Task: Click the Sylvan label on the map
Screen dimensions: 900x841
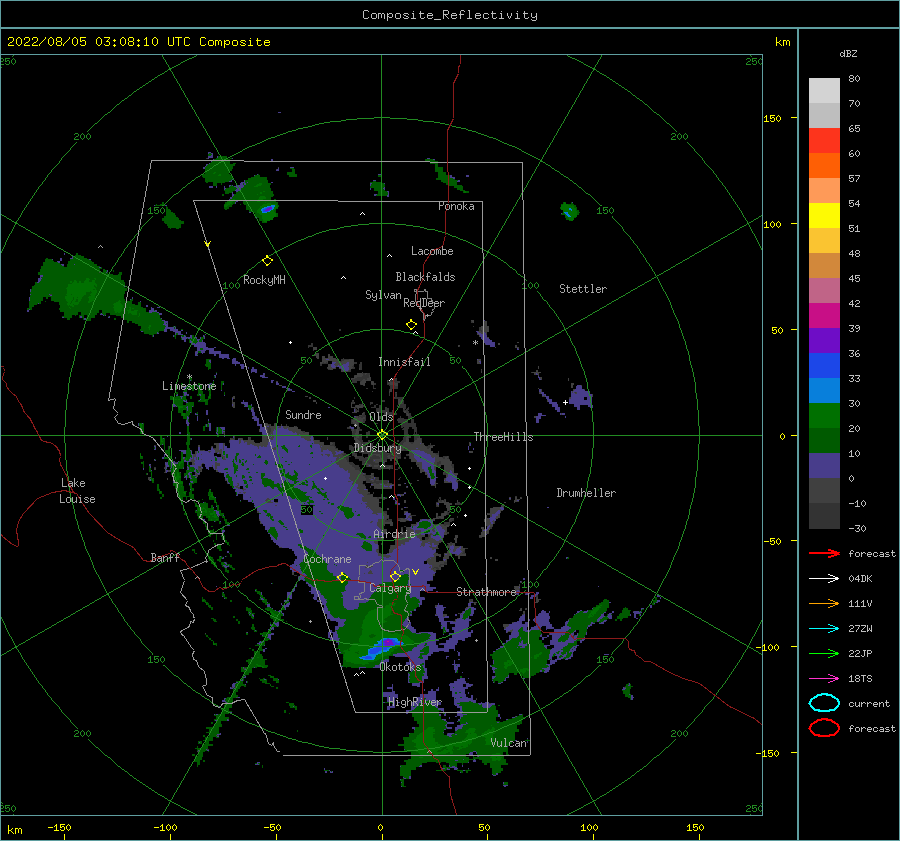Action: (383, 295)
